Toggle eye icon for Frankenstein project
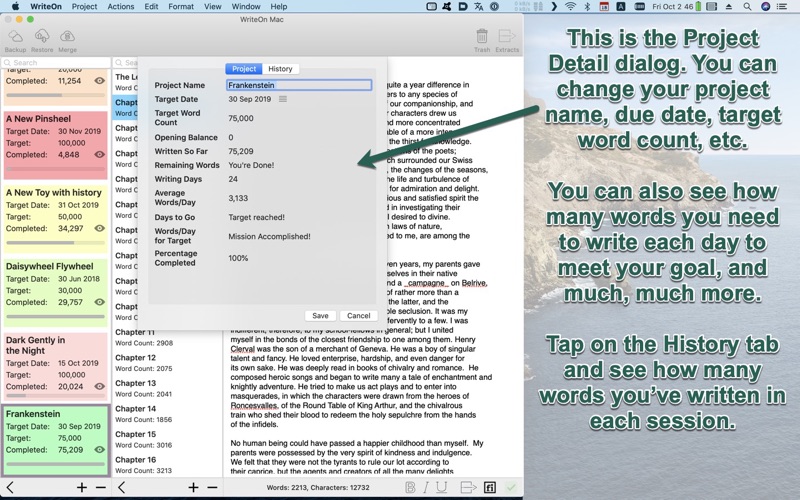Screen dimensions: 800x500 pos(99,449)
